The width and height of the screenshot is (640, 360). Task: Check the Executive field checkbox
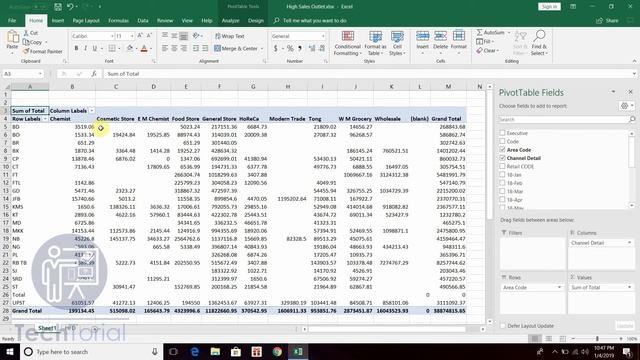tap(502, 133)
